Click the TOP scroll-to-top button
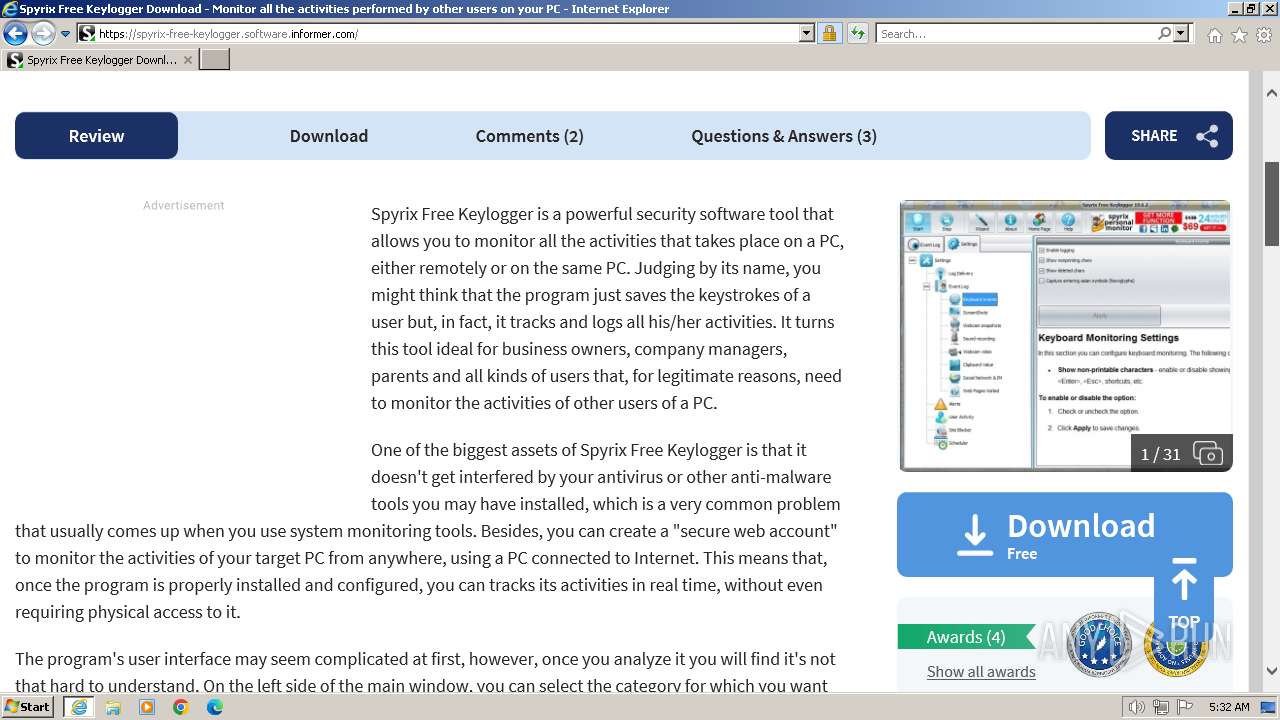Image resolution: width=1280 pixels, height=720 pixels. [x=1184, y=595]
